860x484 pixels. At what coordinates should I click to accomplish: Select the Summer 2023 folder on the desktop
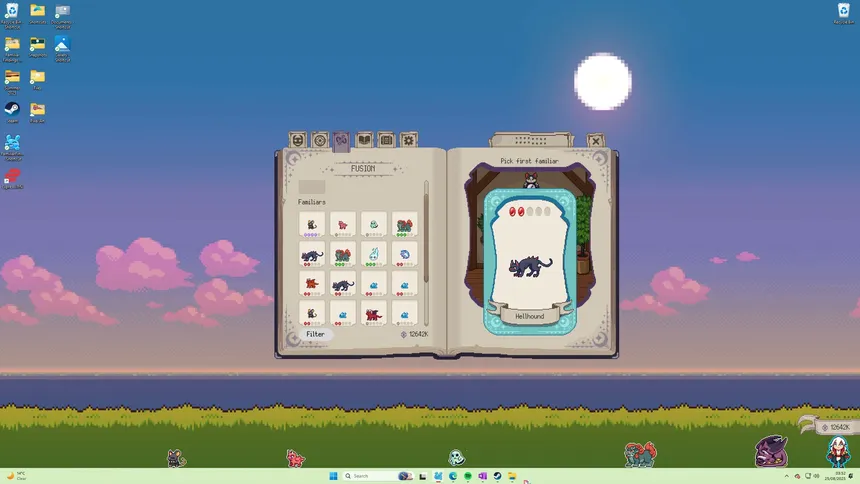pos(12,82)
